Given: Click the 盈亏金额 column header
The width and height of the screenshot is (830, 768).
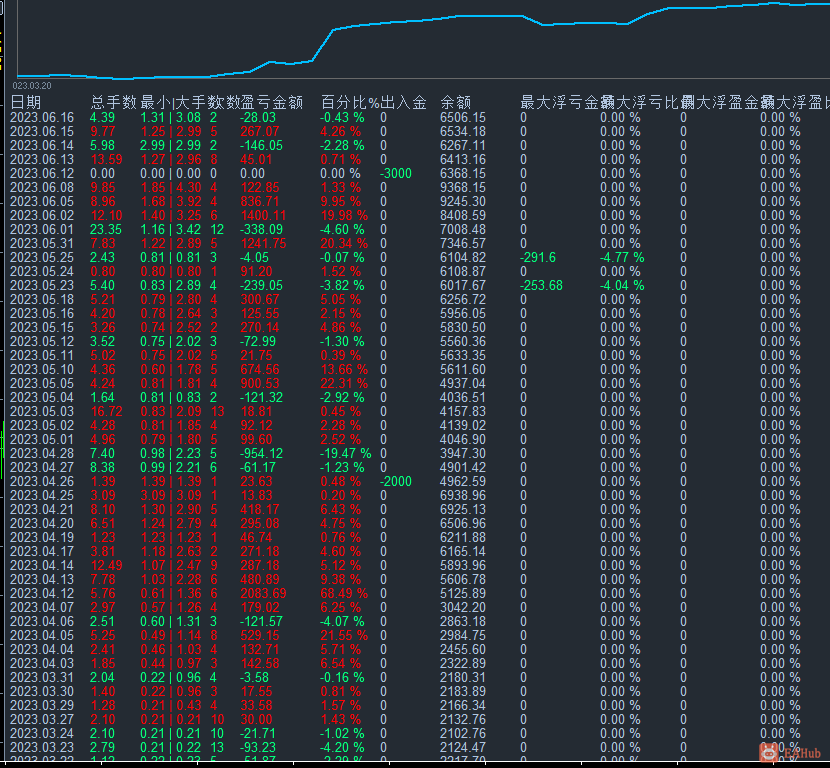Looking at the screenshot, I should 272,102.
